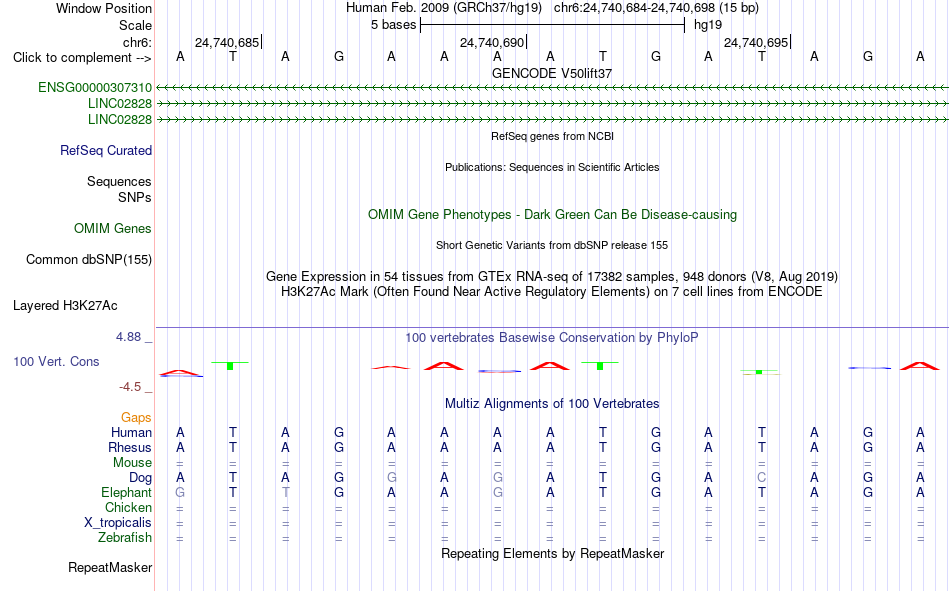The image size is (950, 591).
Task: Click the 5 bases scale bar
Action: coord(552,25)
